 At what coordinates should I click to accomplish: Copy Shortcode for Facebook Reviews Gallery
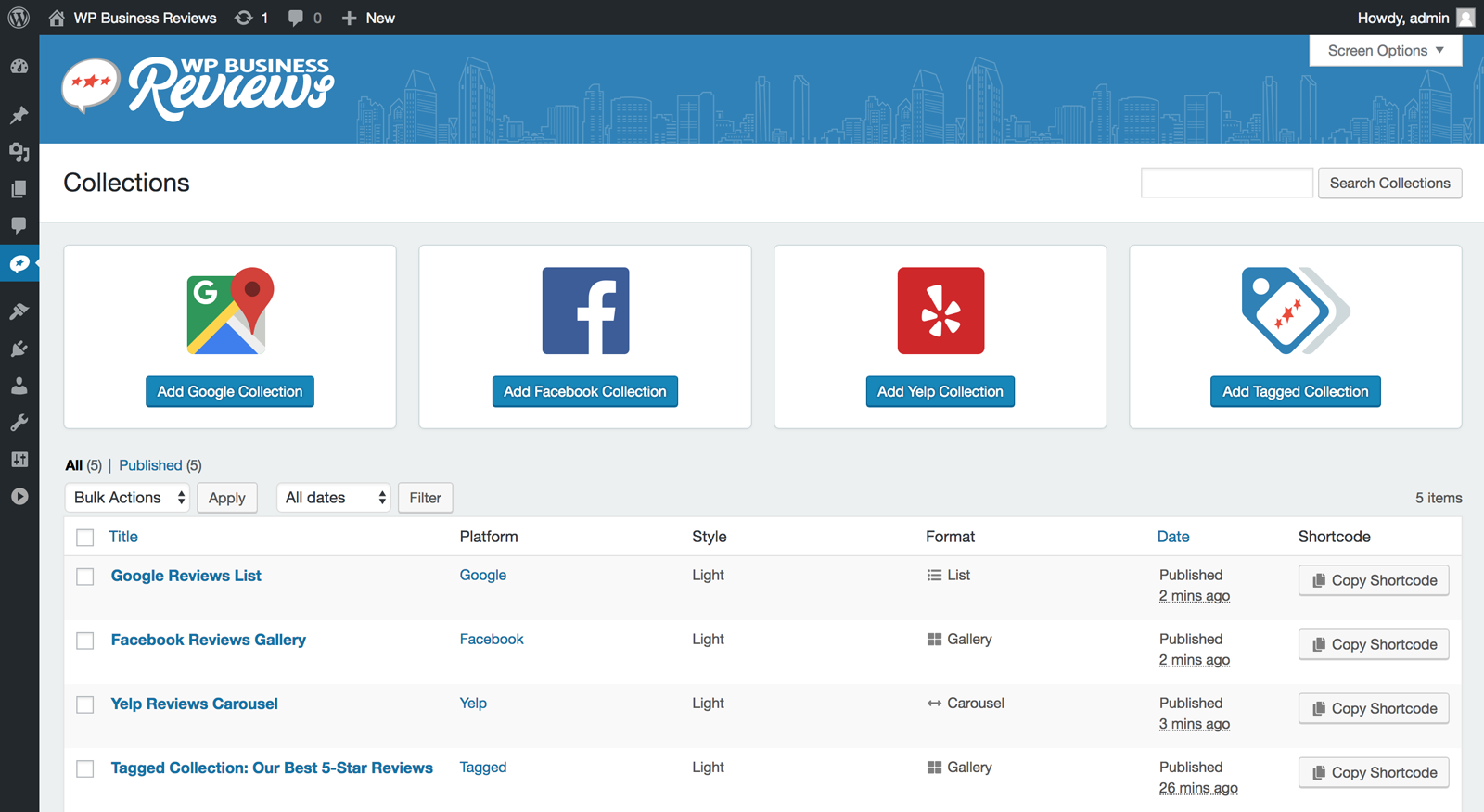(1374, 644)
